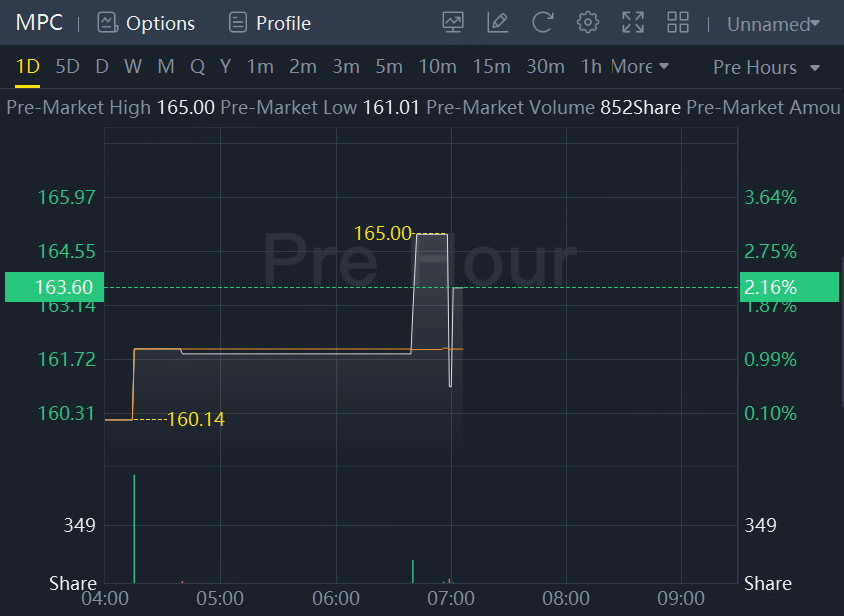844x616 pixels.
Task: Open the Pre Hours session dropdown
Action: pyautogui.click(x=766, y=68)
